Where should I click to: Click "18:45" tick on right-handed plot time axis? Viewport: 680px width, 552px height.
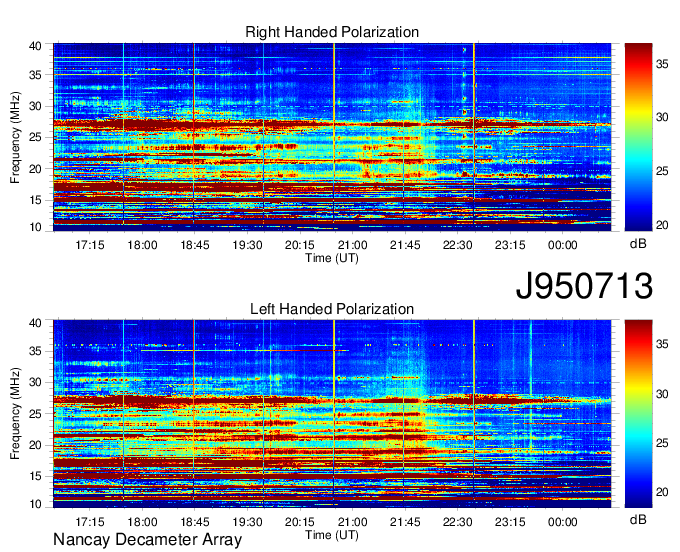tap(195, 245)
